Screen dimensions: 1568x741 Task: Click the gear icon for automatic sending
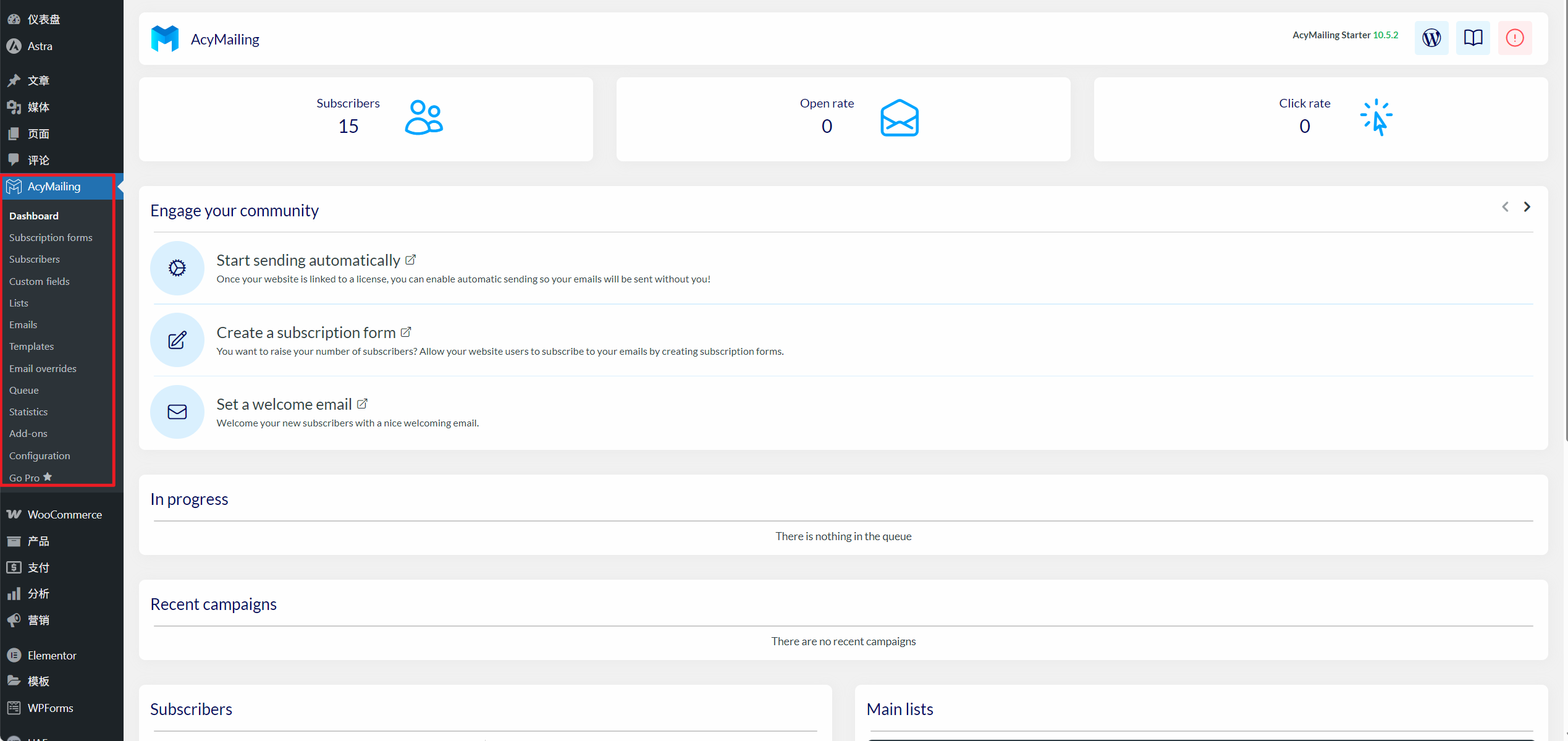click(x=177, y=268)
